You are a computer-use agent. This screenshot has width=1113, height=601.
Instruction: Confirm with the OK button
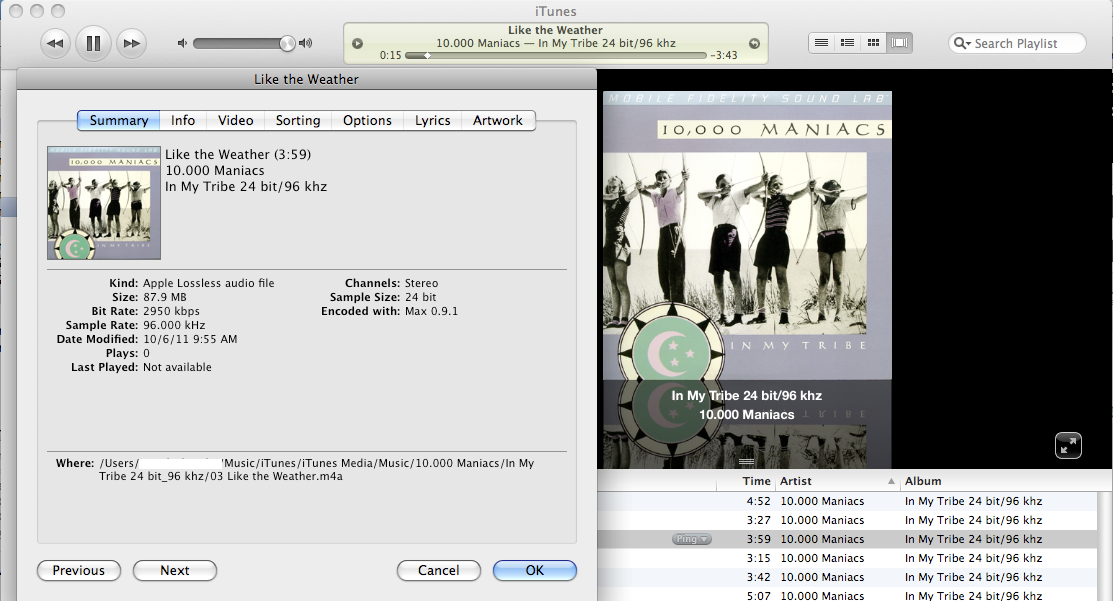pos(534,570)
